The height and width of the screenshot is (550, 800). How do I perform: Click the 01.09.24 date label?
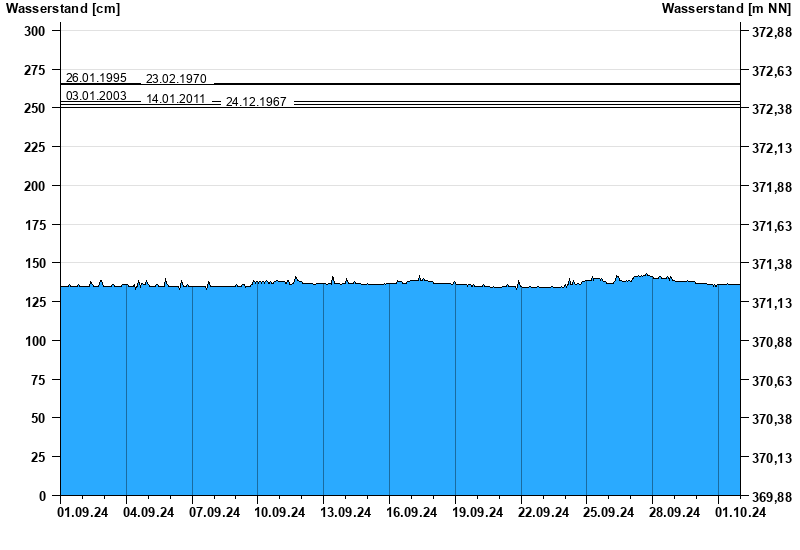[x=83, y=512]
